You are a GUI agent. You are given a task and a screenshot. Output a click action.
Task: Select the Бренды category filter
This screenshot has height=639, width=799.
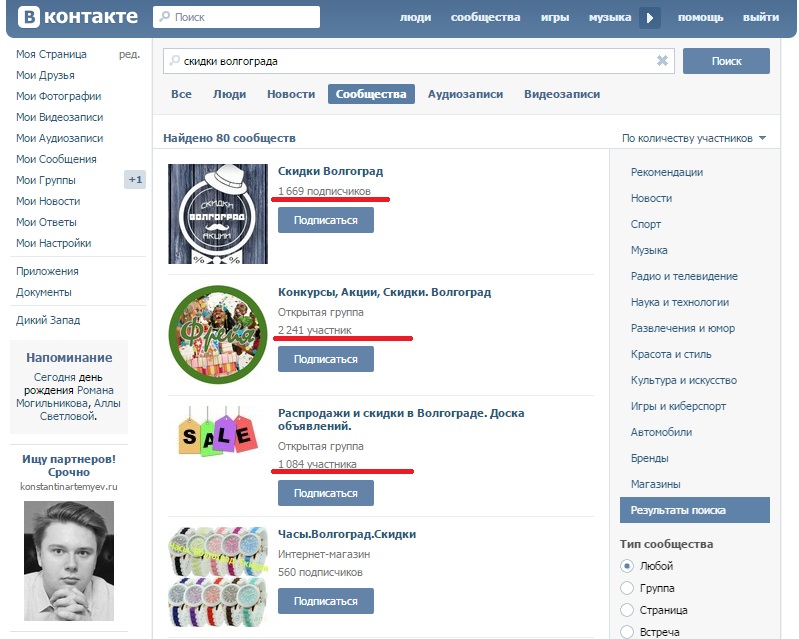tap(649, 458)
